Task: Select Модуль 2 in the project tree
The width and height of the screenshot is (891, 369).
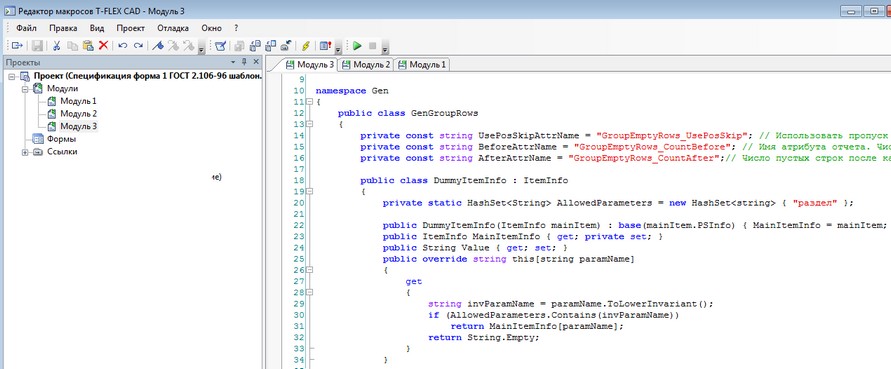Action: pos(78,114)
